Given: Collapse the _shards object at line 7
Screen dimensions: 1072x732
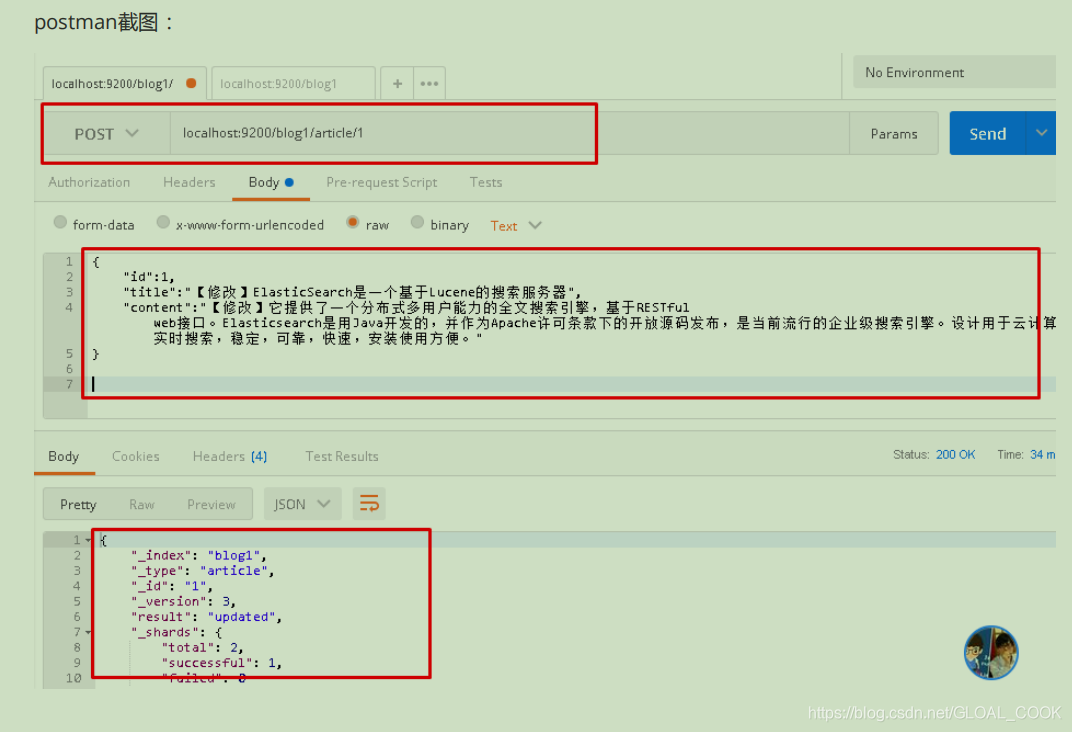Looking at the screenshot, I should 88,632.
